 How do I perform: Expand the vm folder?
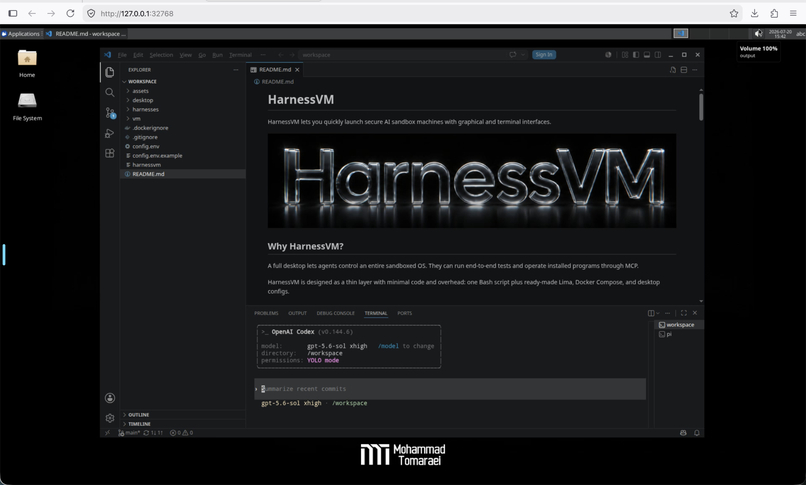tap(182, 119)
